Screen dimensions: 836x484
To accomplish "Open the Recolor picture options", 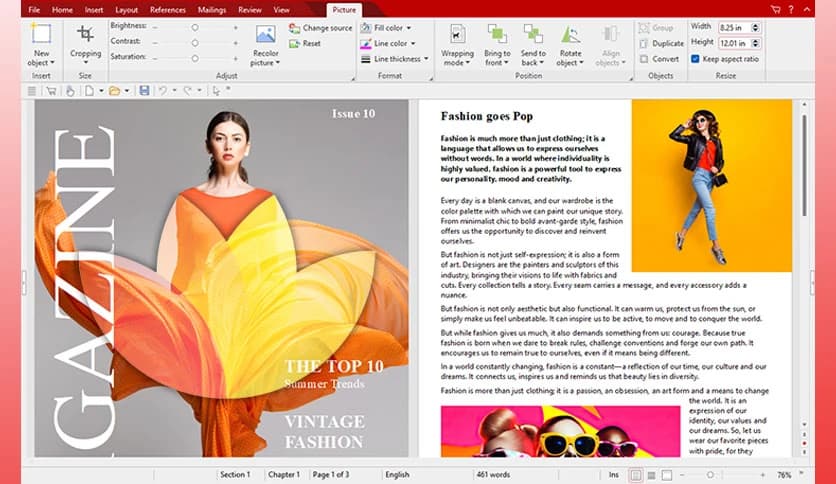I will [265, 36].
